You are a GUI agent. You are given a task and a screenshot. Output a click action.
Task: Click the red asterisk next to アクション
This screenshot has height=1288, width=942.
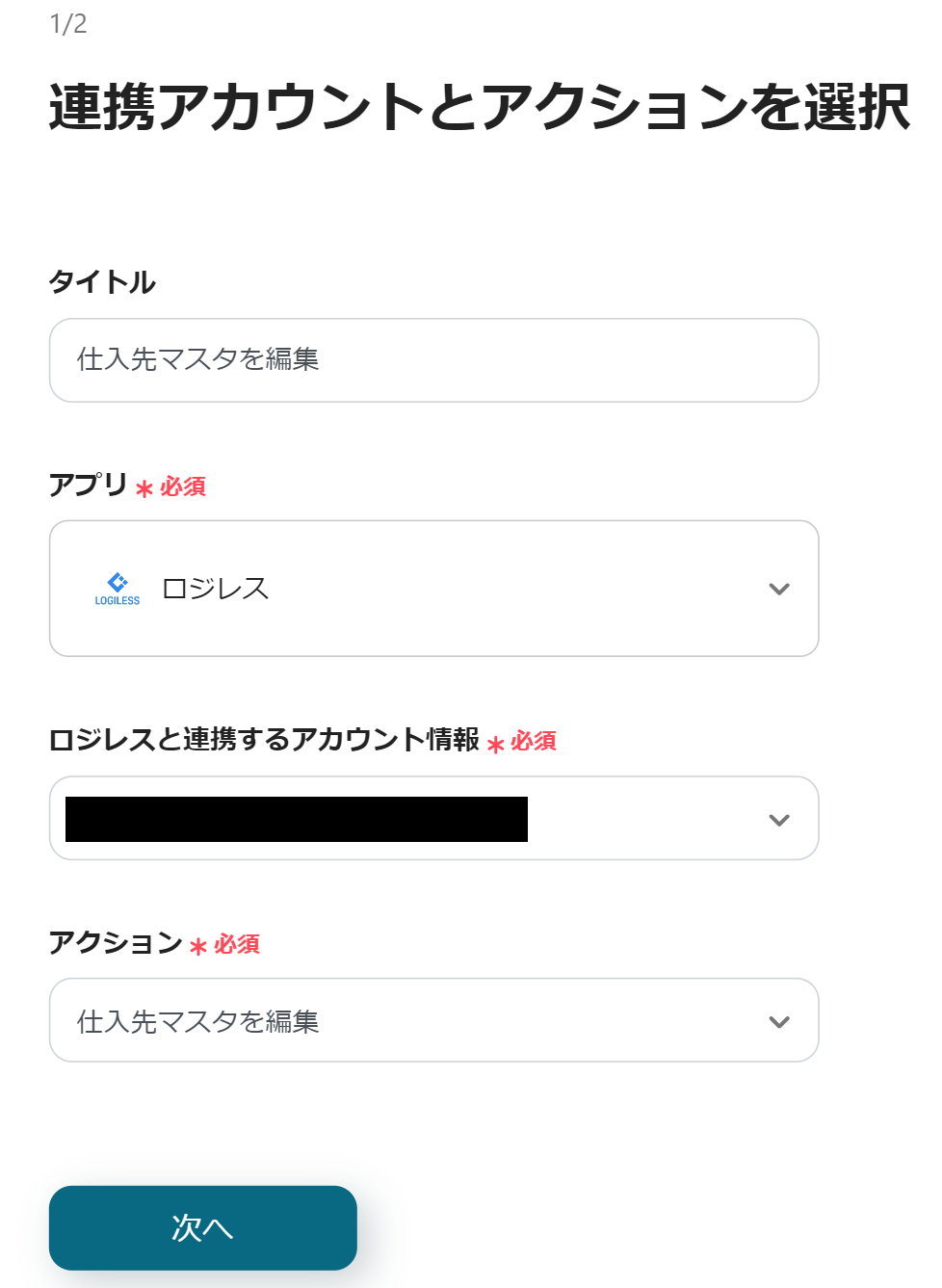click(x=198, y=947)
